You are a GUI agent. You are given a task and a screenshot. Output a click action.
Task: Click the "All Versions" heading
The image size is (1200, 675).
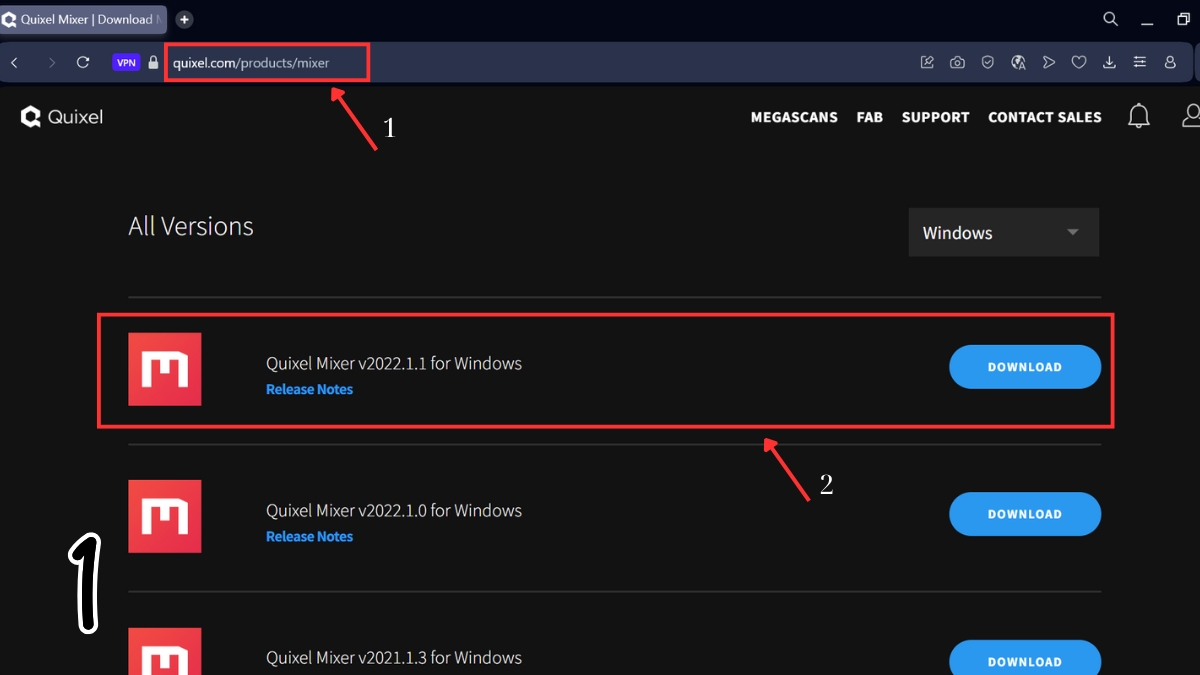pos(191,226)
